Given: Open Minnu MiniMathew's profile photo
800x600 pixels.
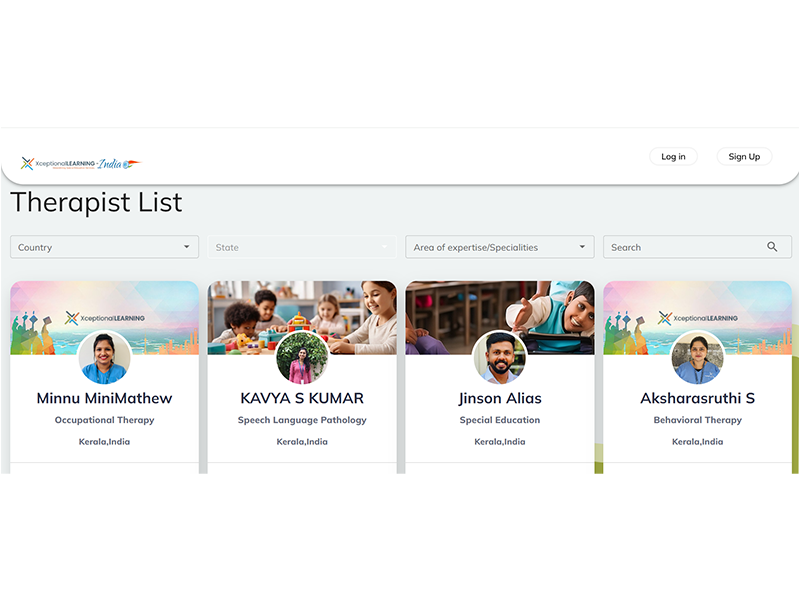Looking at the screenshot, I should click(x=104, y=358).
